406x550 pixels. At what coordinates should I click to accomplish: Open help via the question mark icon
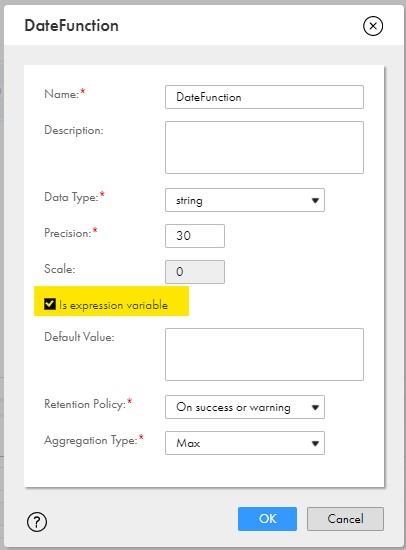(x=37, y=522)
